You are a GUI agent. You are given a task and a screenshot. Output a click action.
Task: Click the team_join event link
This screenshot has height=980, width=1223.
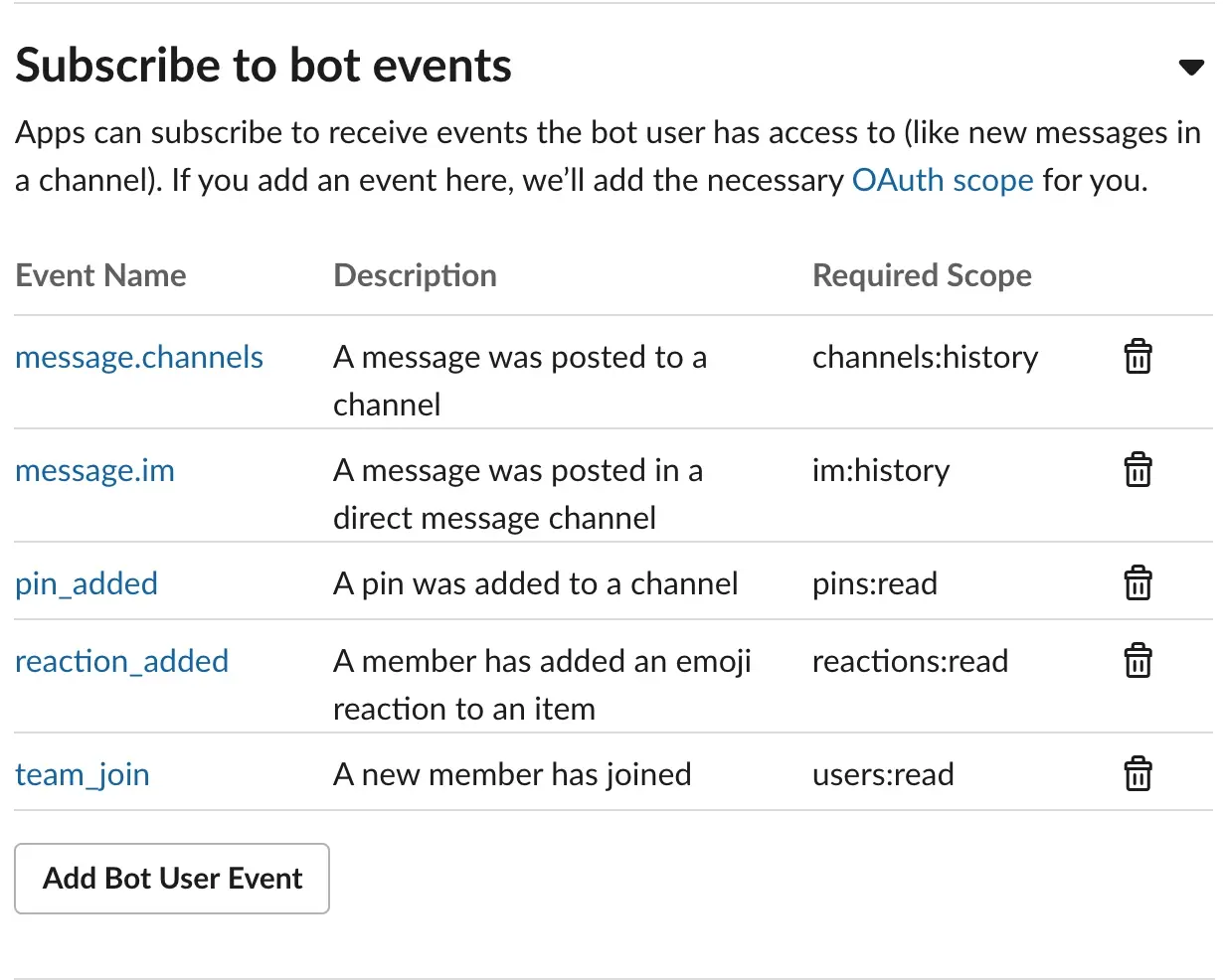click(x=83, y=775)
